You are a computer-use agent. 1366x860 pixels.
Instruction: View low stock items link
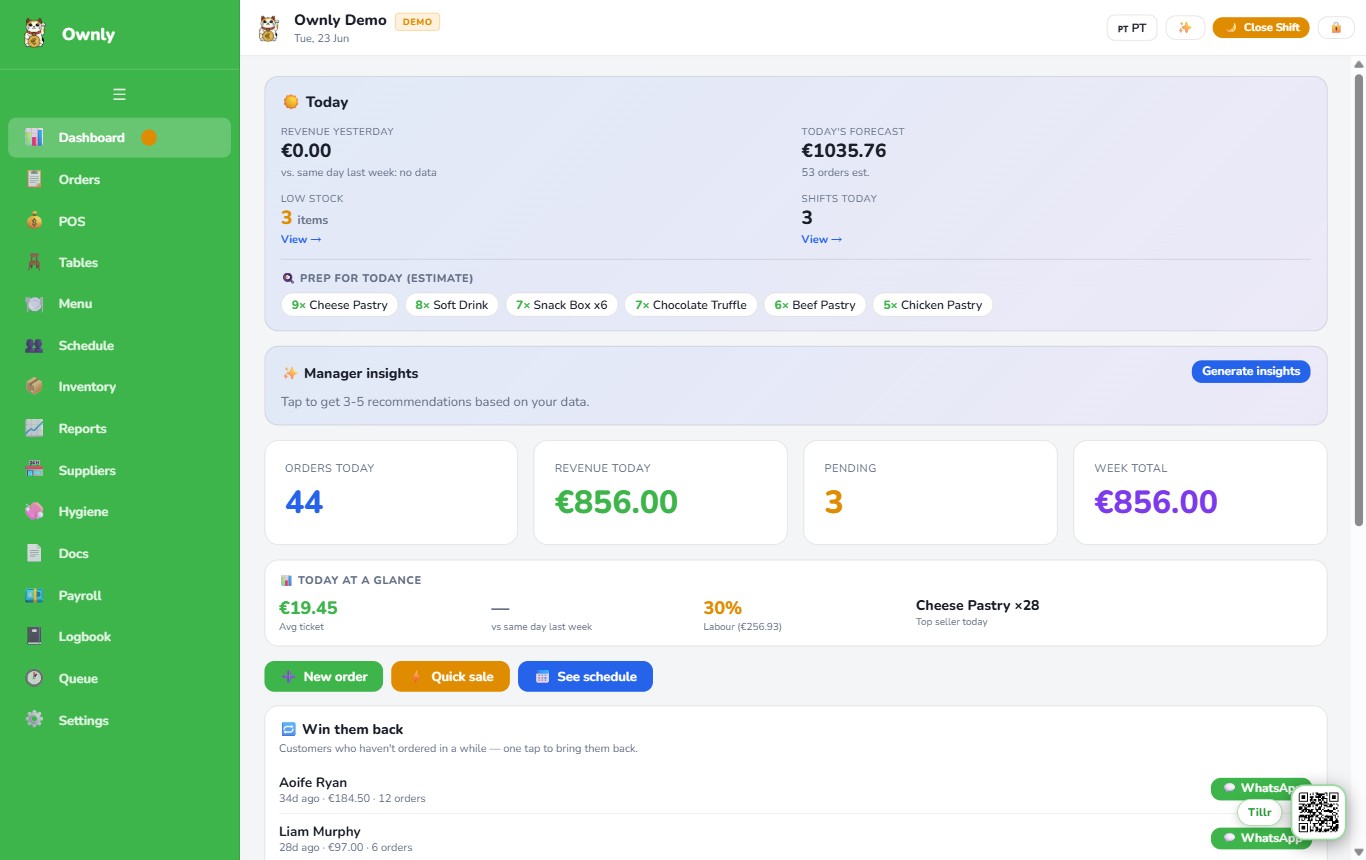(301, 239)
